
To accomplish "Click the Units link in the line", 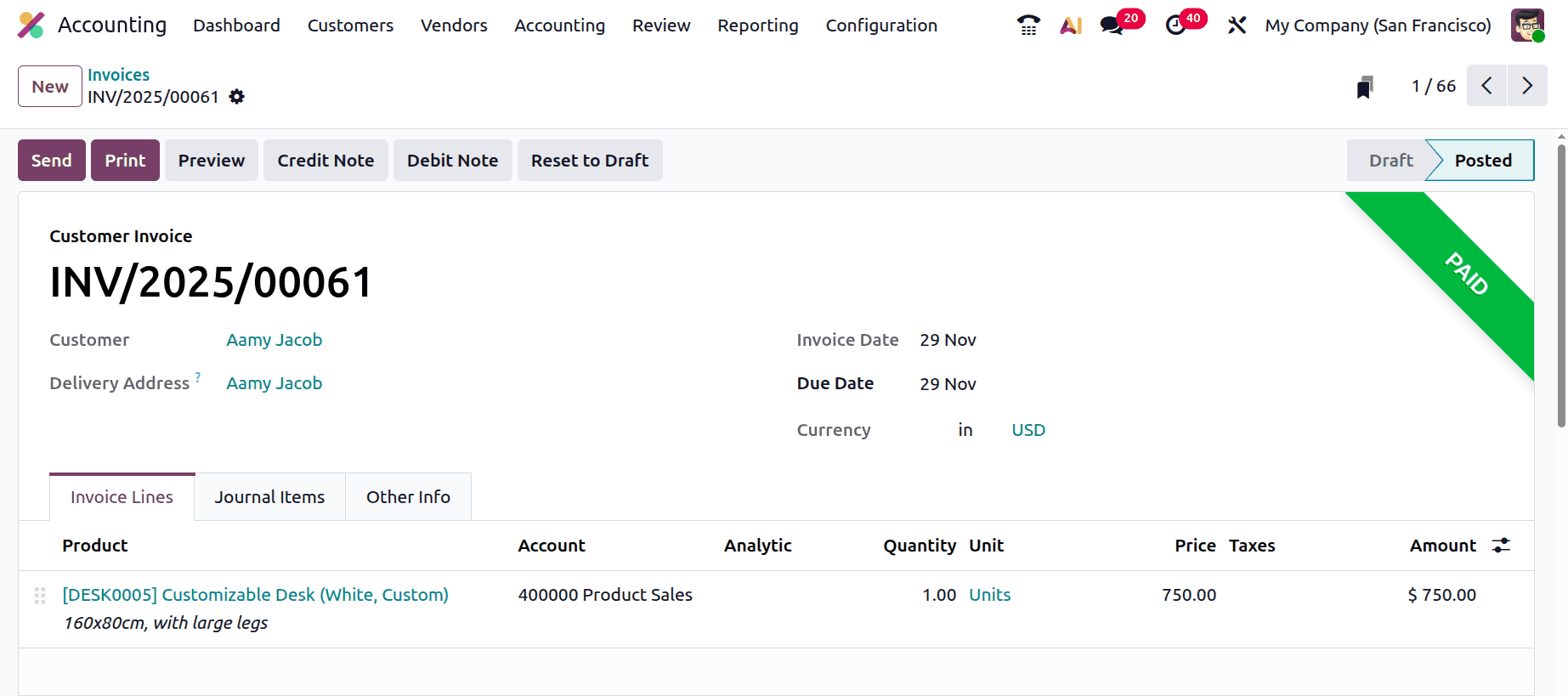I will (x=990, y=595).
